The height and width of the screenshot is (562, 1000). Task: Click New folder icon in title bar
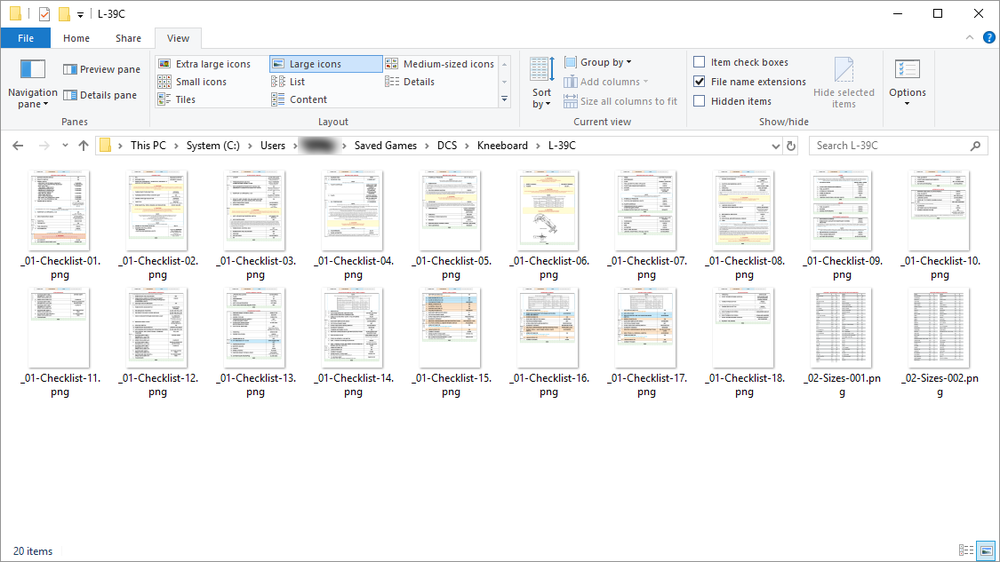click(x=64, y=13)
